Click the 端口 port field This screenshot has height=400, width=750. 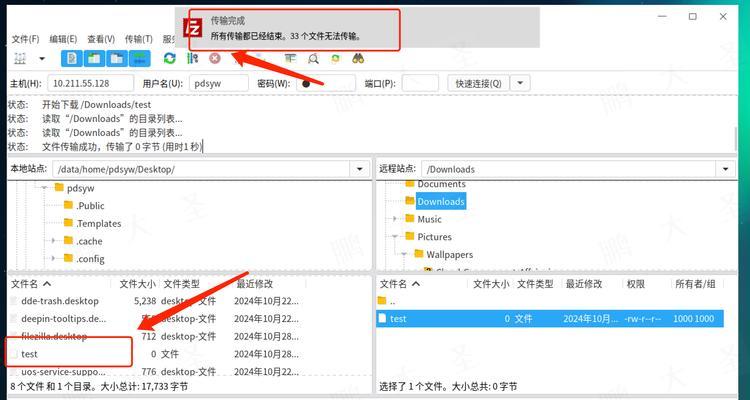[x=420, y=83]
